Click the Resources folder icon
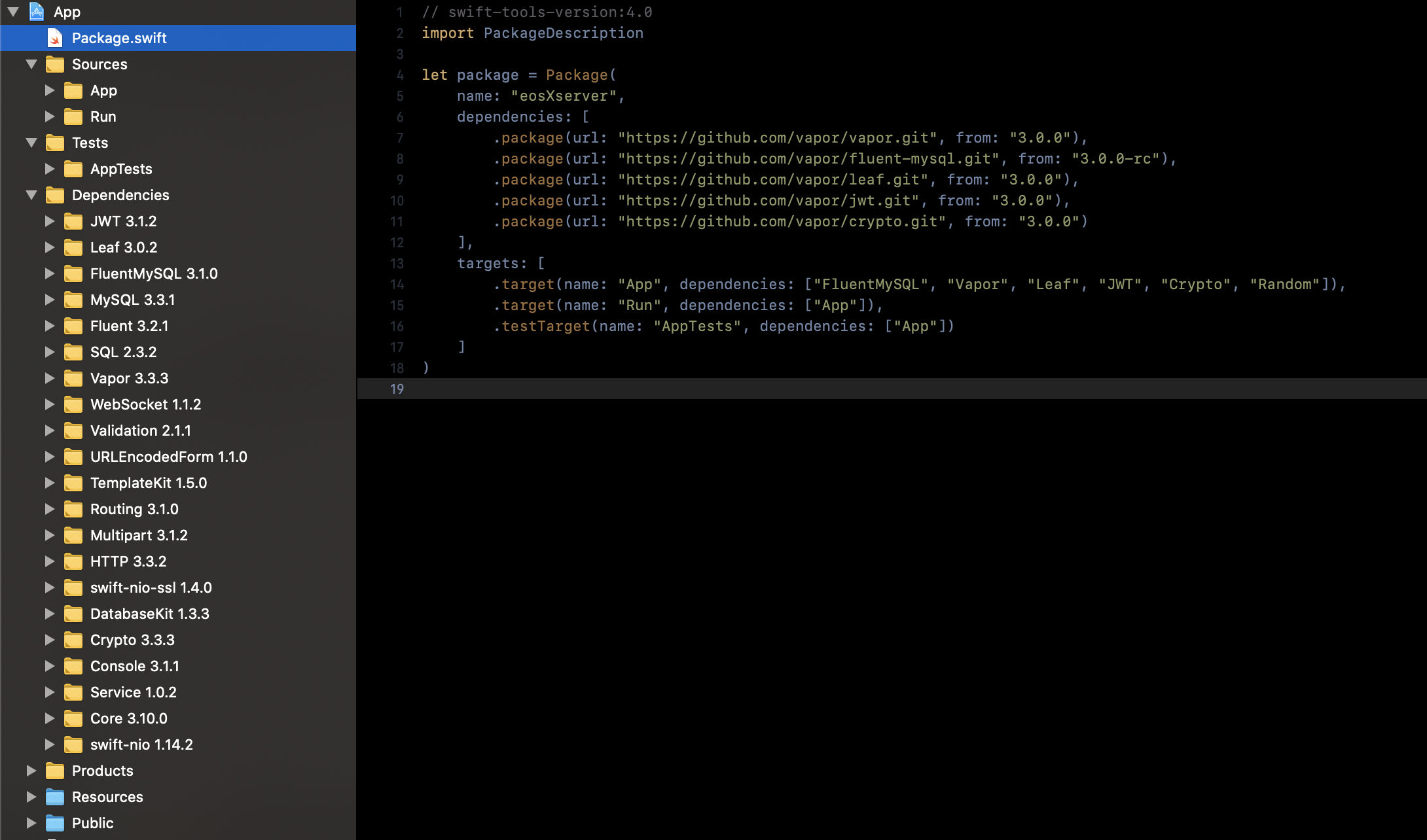Screen dimensions: 1427x840 coord(55,797)
